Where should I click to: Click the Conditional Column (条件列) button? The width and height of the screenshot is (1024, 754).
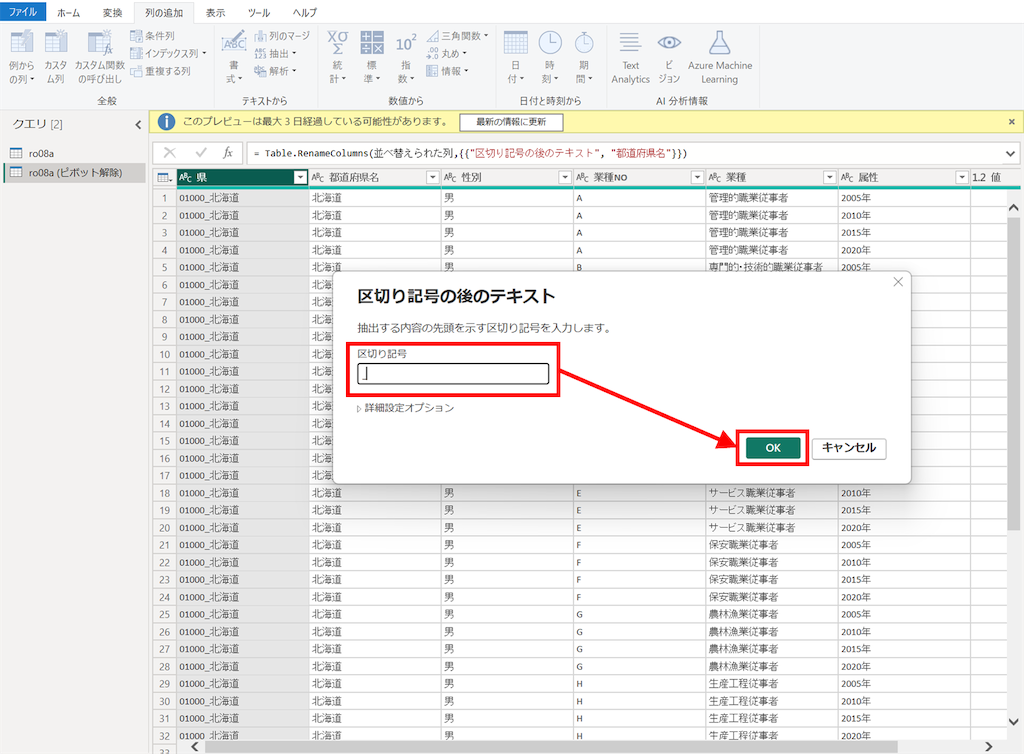(x=152, y=36)
